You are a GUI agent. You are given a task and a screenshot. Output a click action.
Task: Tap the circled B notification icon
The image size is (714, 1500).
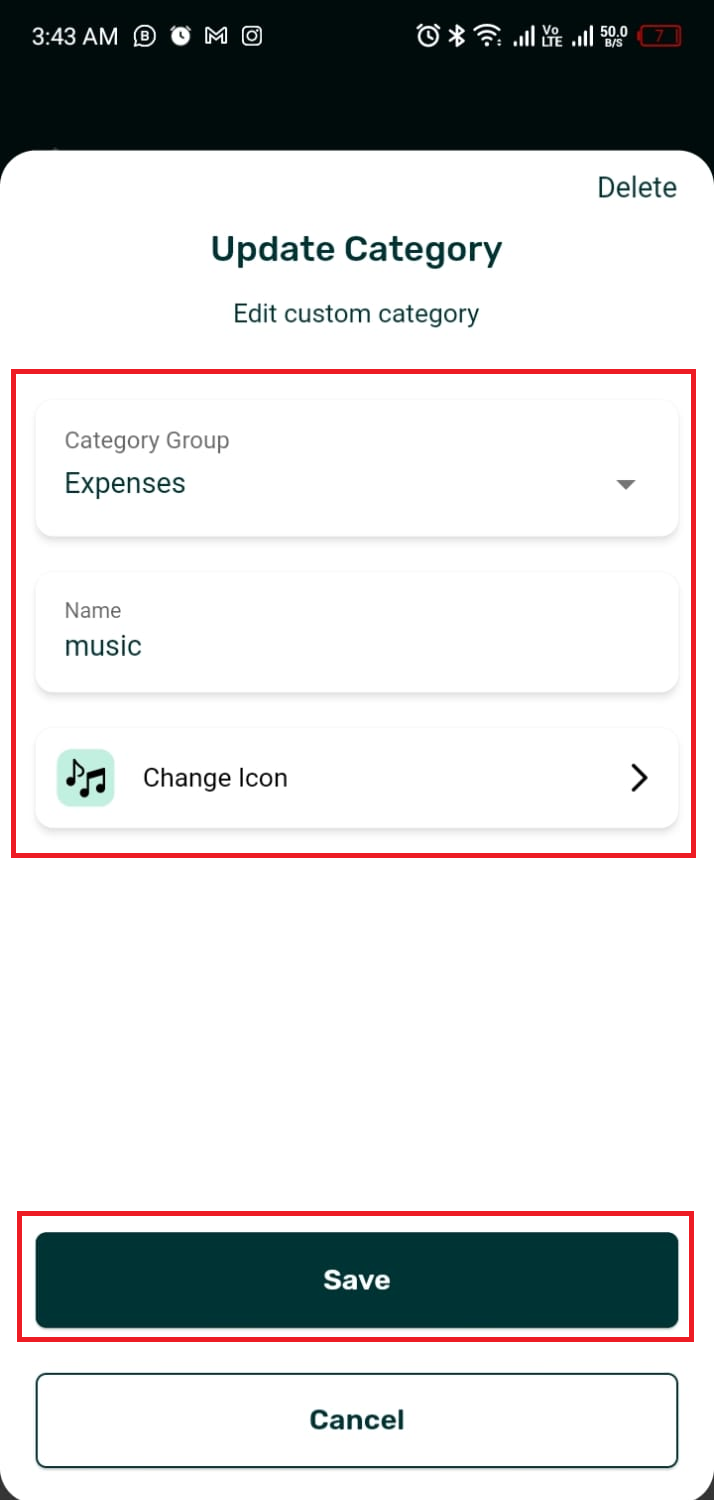click(143, 36)
